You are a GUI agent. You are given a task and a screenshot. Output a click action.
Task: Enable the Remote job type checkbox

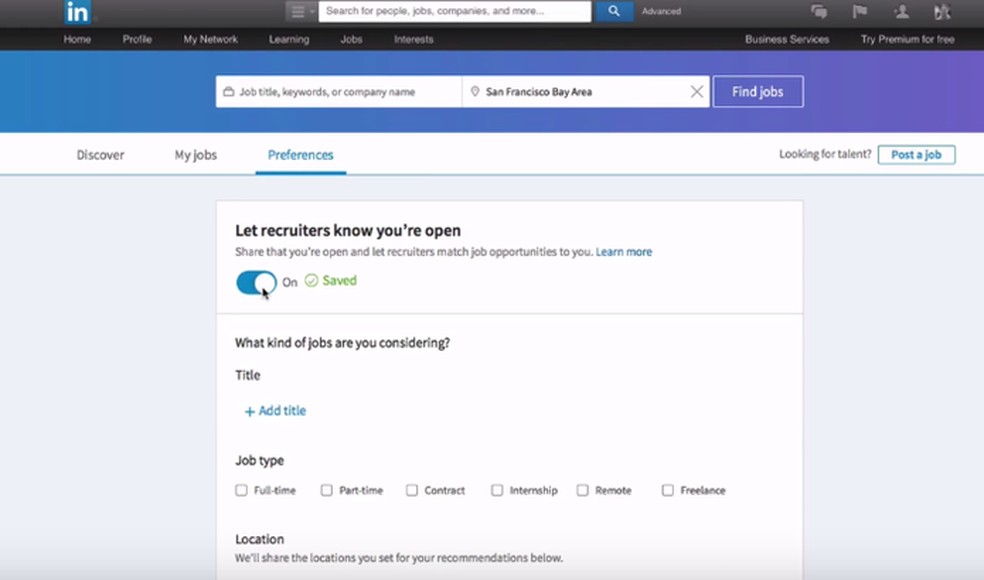point(583,490)
